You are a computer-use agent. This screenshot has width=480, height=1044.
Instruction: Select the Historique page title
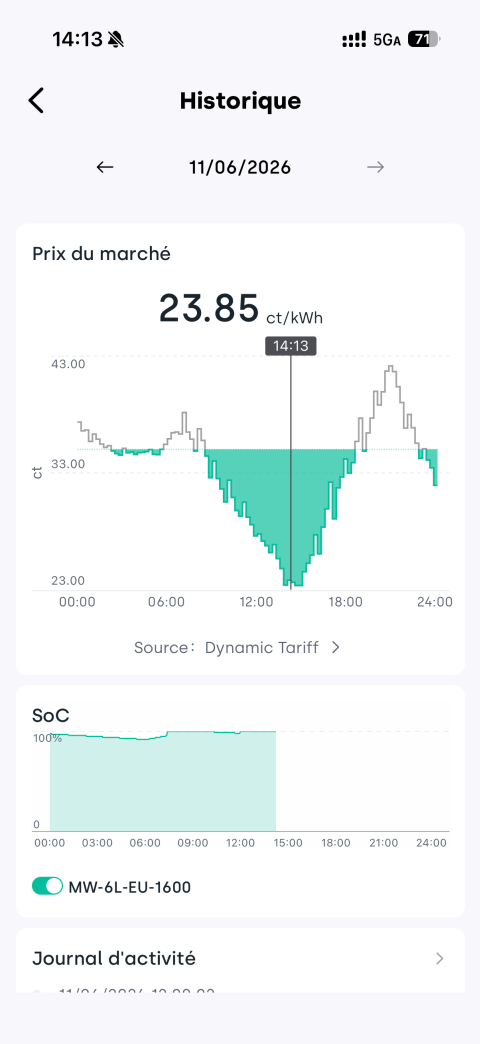[240, 101]
